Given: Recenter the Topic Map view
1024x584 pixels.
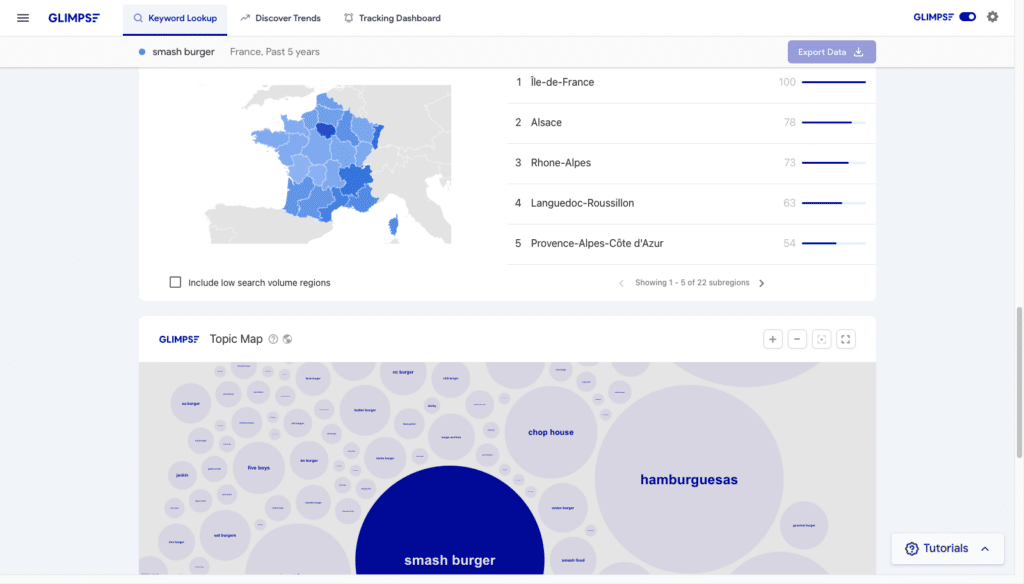Looking at the screenshot, I should click(x=822, y=339).
